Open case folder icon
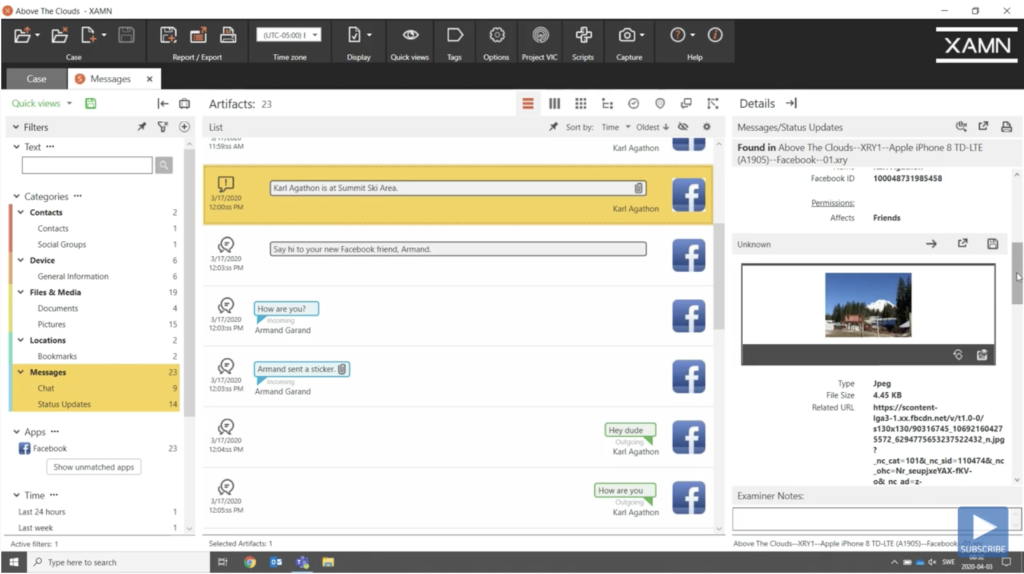 pos(25,35)
